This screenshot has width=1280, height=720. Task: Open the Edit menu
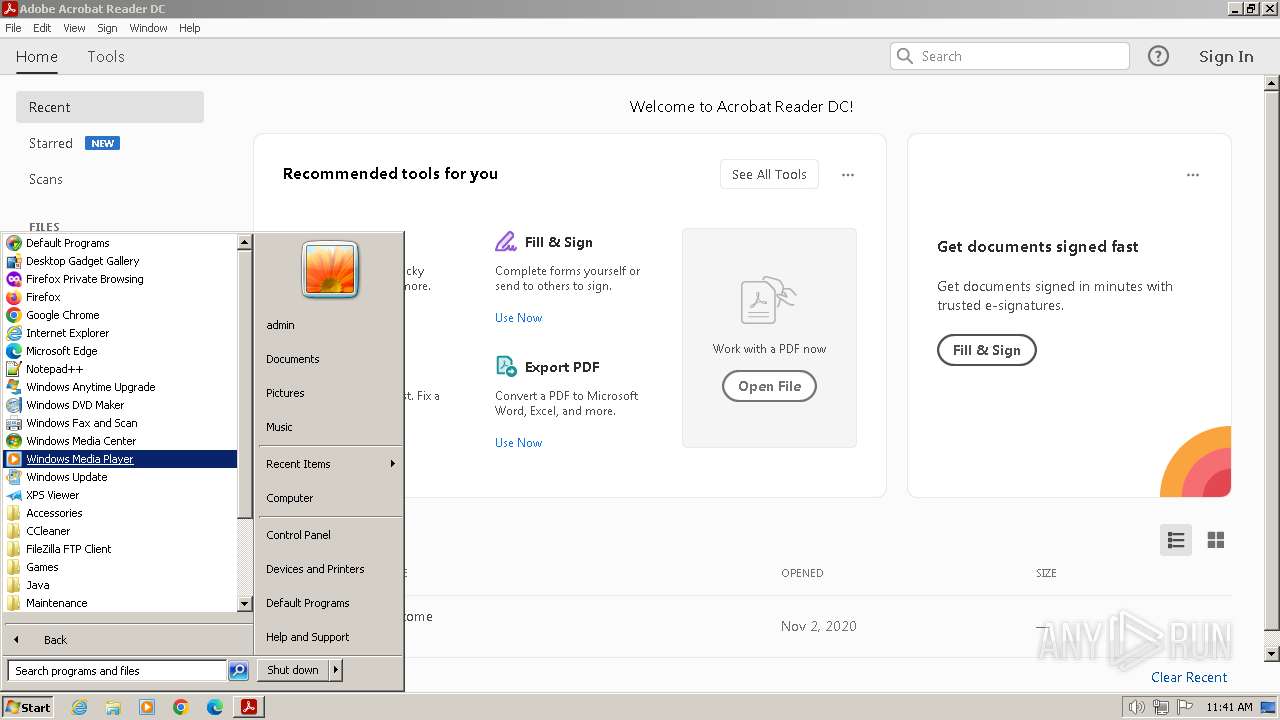pyautogui.click(x=42, y=28)
